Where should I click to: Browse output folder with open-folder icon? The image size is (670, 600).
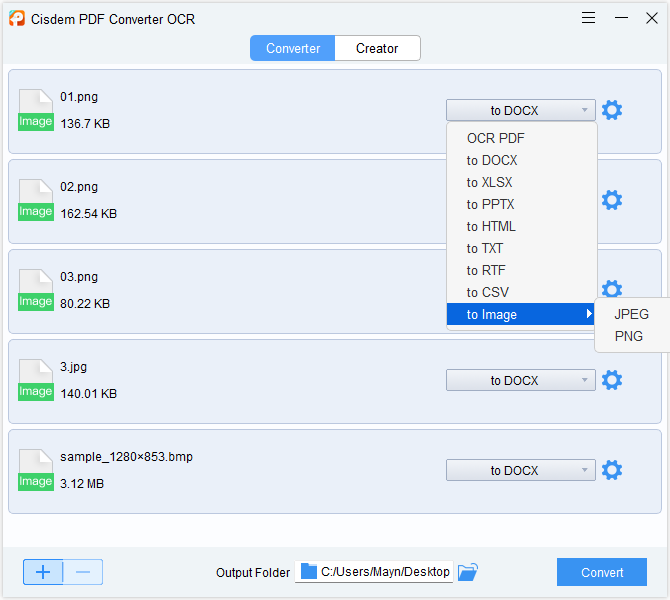tap(467, 572)
